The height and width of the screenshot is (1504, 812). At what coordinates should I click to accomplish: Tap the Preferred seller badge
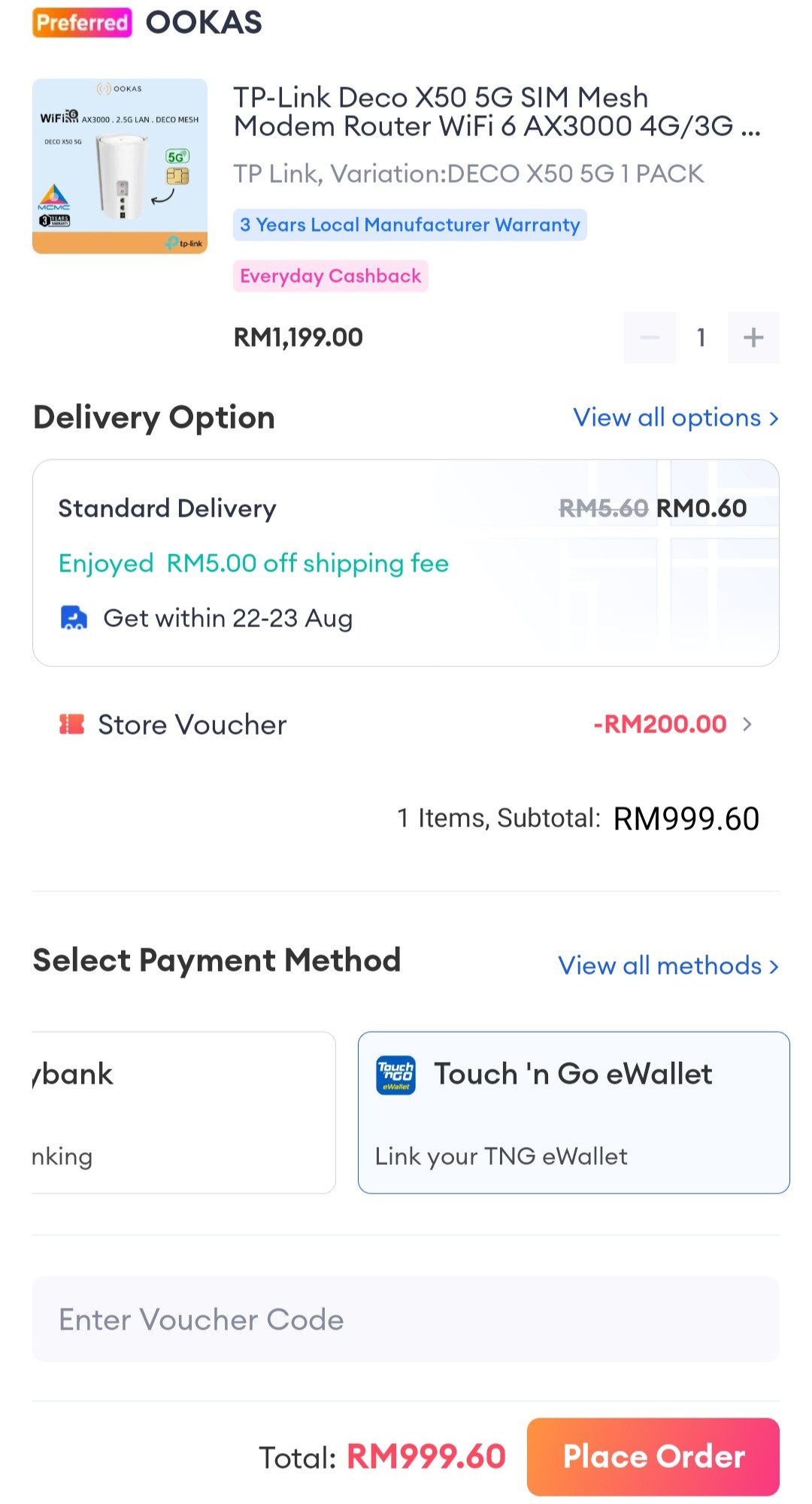(x=82, y=23)
